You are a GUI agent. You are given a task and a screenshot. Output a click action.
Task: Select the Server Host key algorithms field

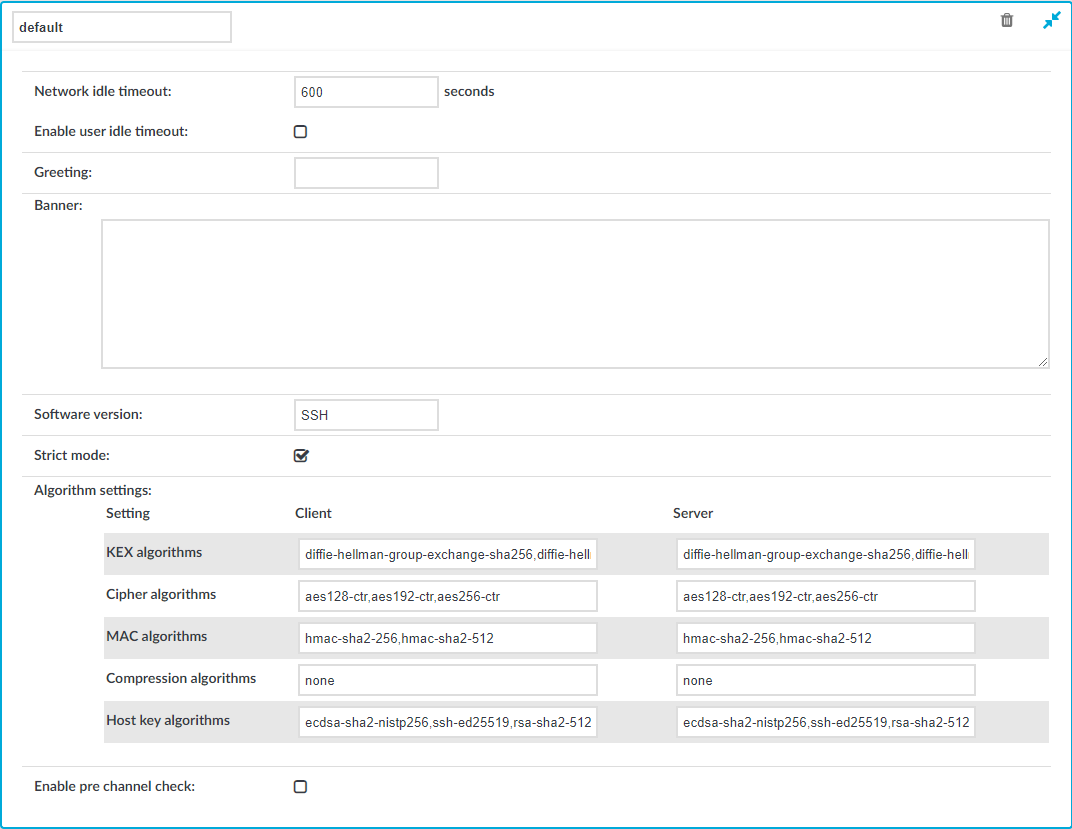click(x=826, y=722)
